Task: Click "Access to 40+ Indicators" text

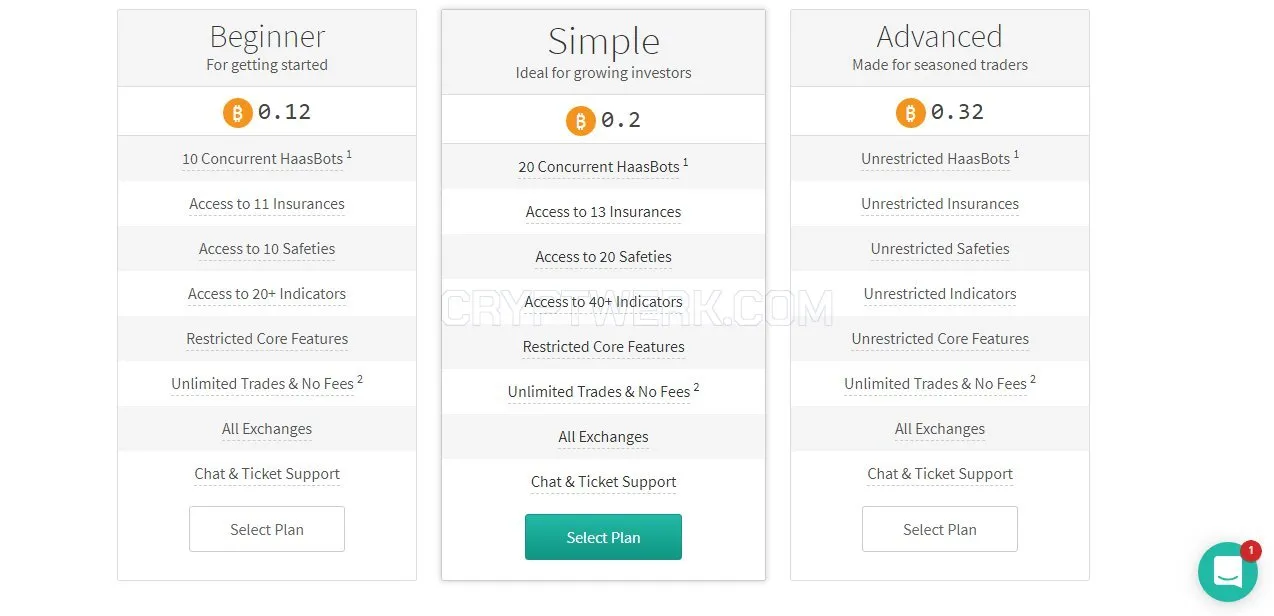Action: 603,302
